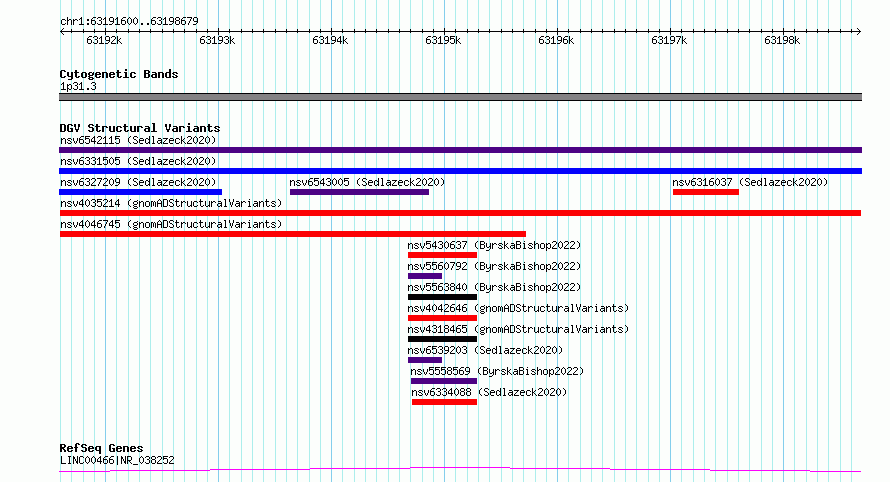Click the gray 1p31.3 cytogenetic band bar
The width and height of the screenshot is (890, 482).
pos(460,97)
